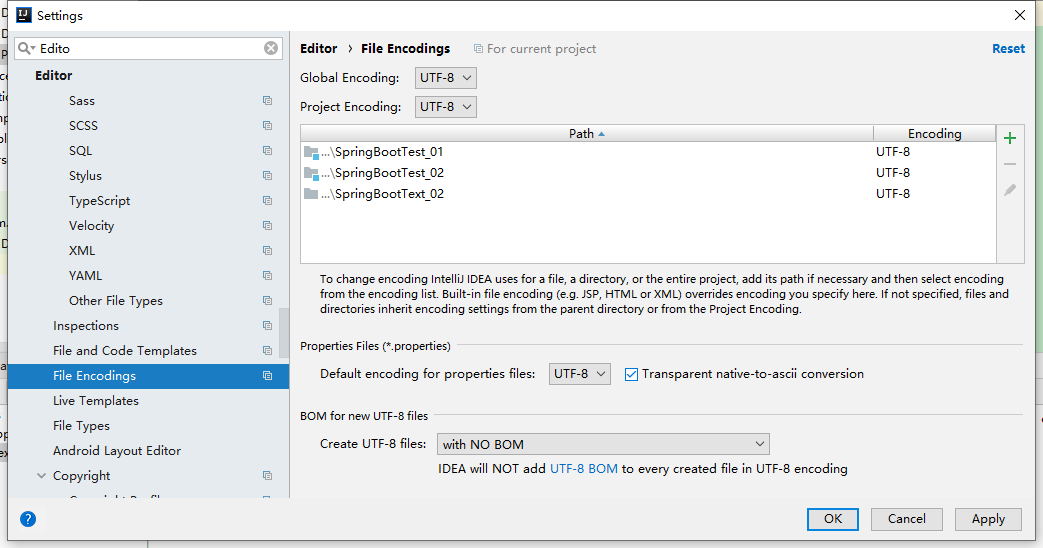Click the Cancel button
1043x548 pixels.
pos(907,519)
